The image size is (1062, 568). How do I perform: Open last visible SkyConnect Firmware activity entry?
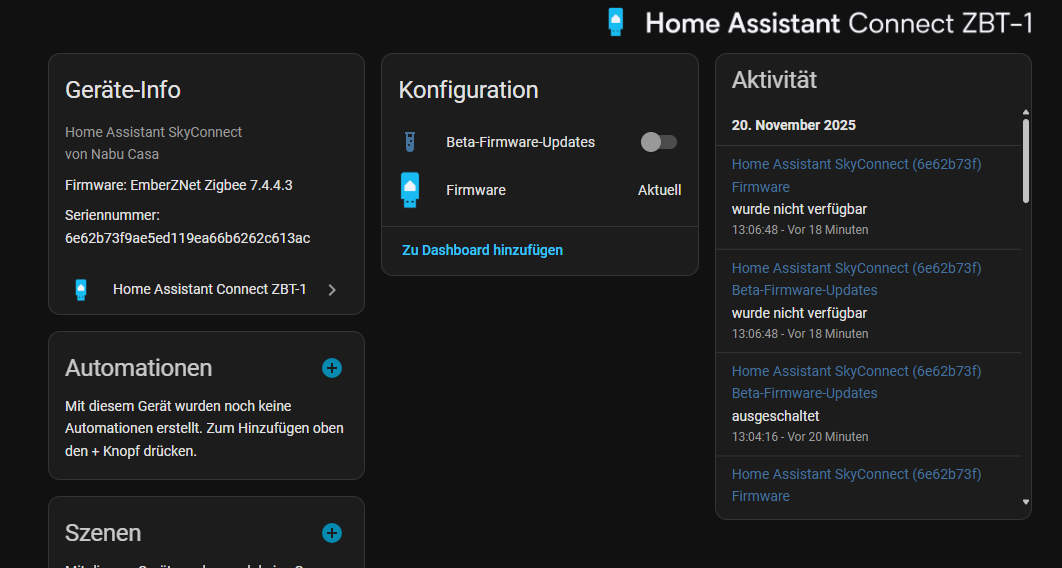pos(856,485)
